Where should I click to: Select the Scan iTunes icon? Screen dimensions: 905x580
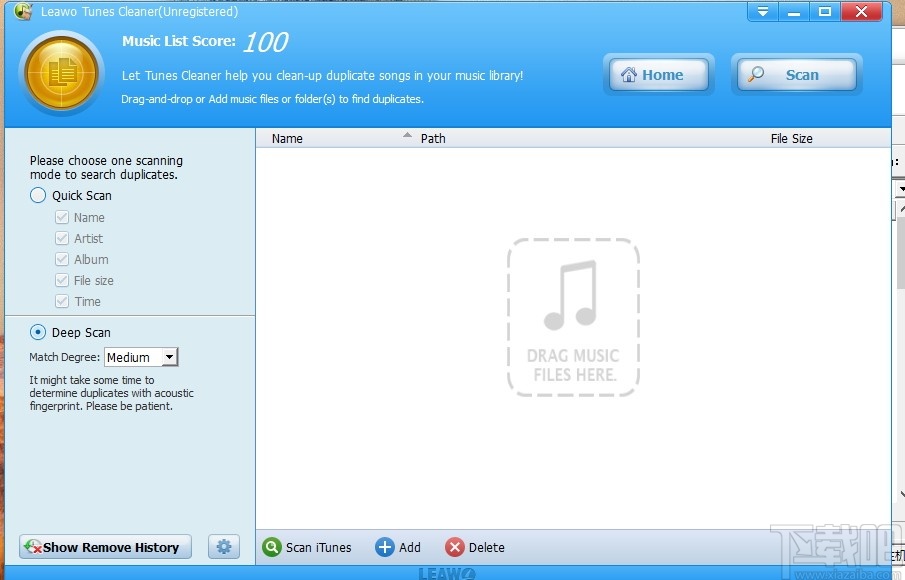click(272, 547)
